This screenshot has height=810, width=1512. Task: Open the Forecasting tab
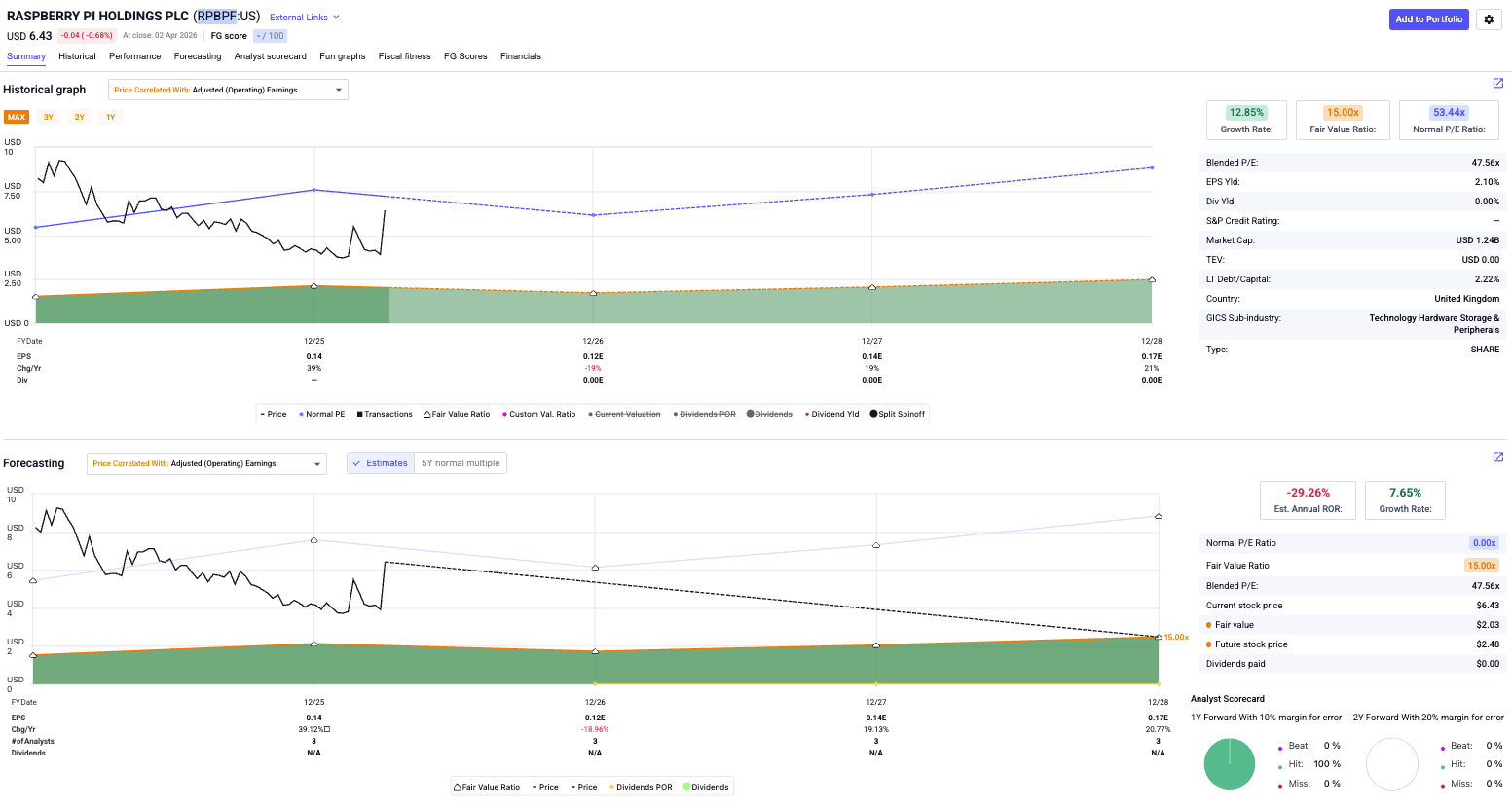(198, 56)
